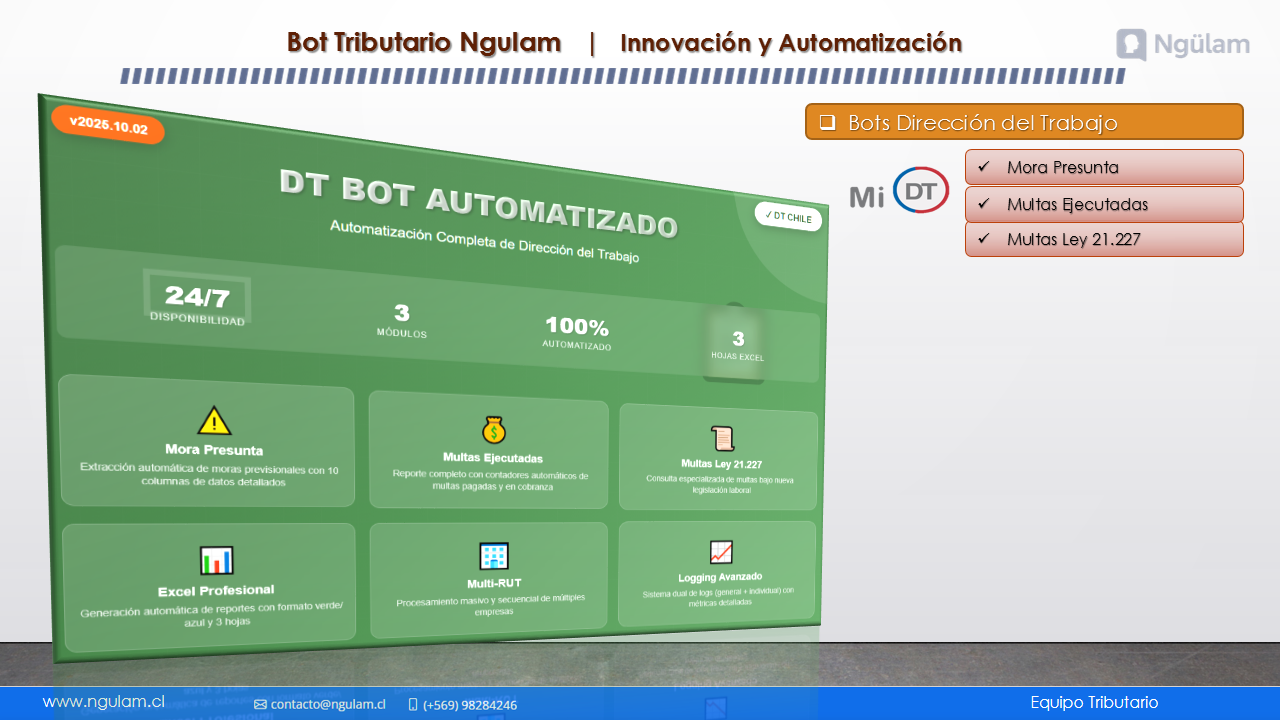Click the Multas Ejecutadas checkmark
This screenshot has width=1280, height=720.
pos(984,204)
